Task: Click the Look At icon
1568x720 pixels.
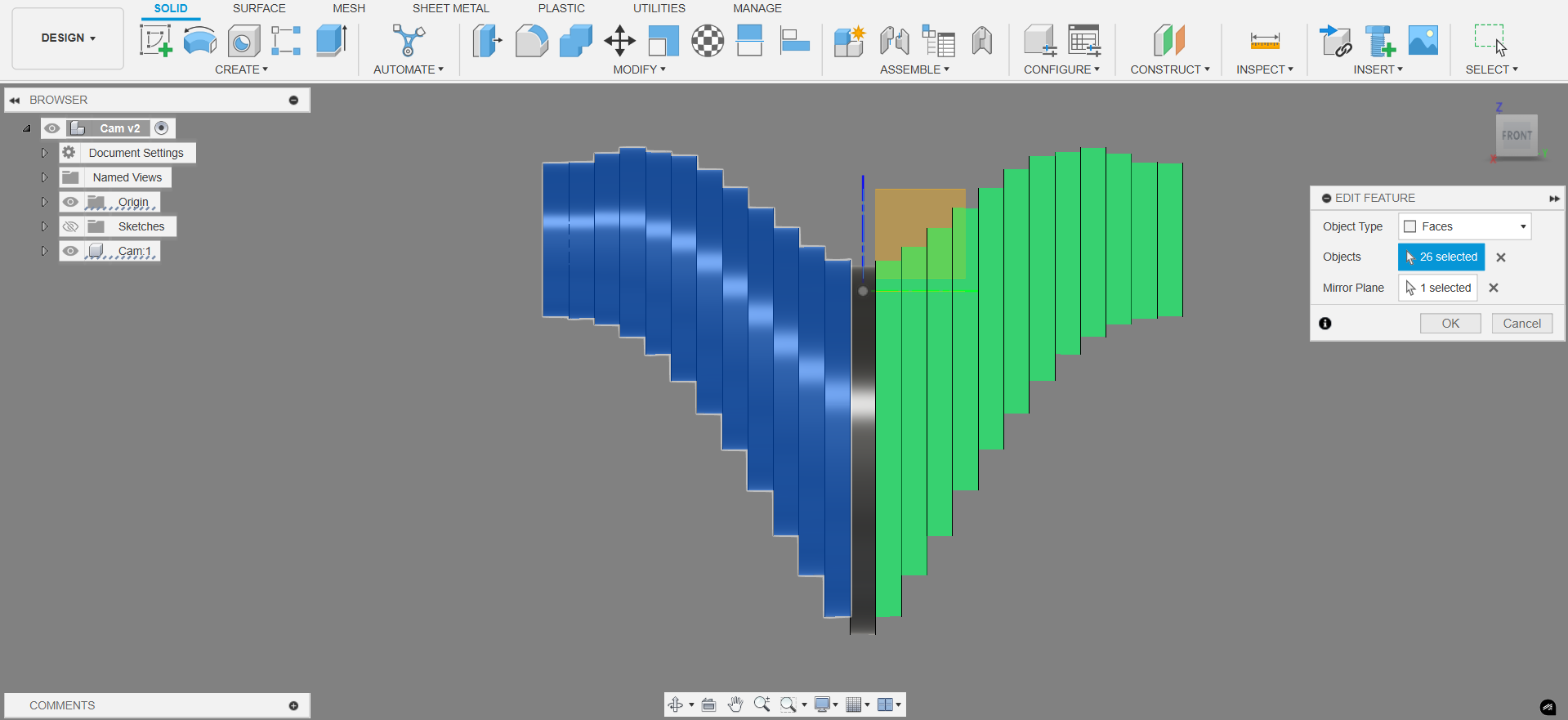Action: 708,704
